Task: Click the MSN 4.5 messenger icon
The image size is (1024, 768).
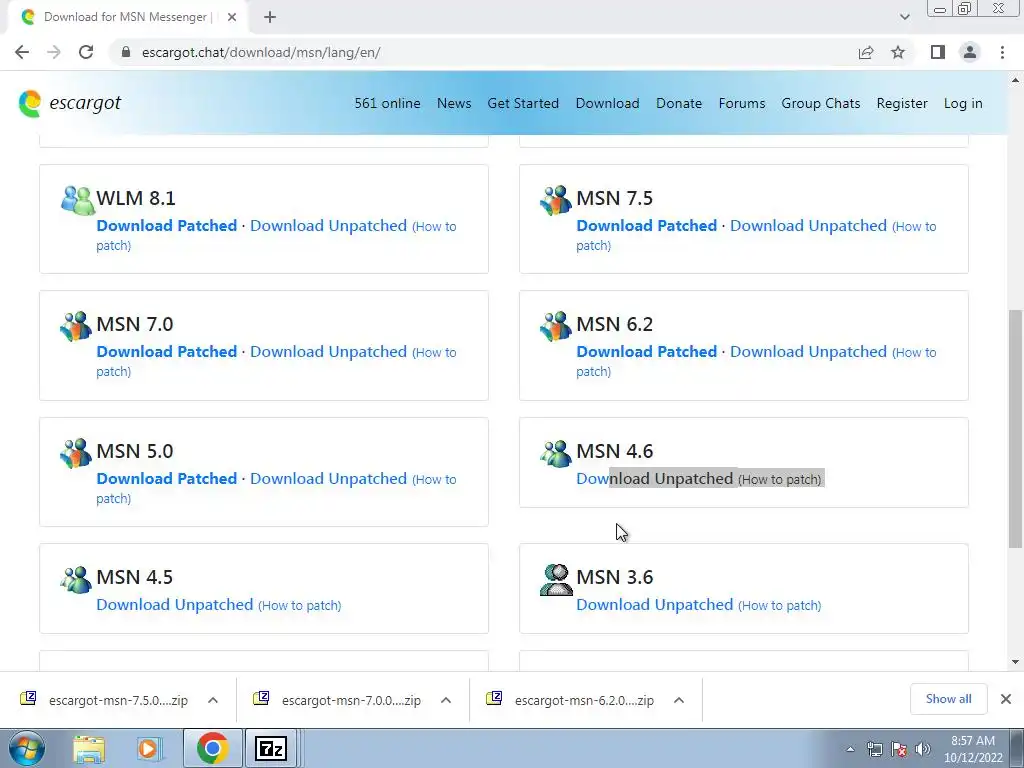Action: pos(76,579)
